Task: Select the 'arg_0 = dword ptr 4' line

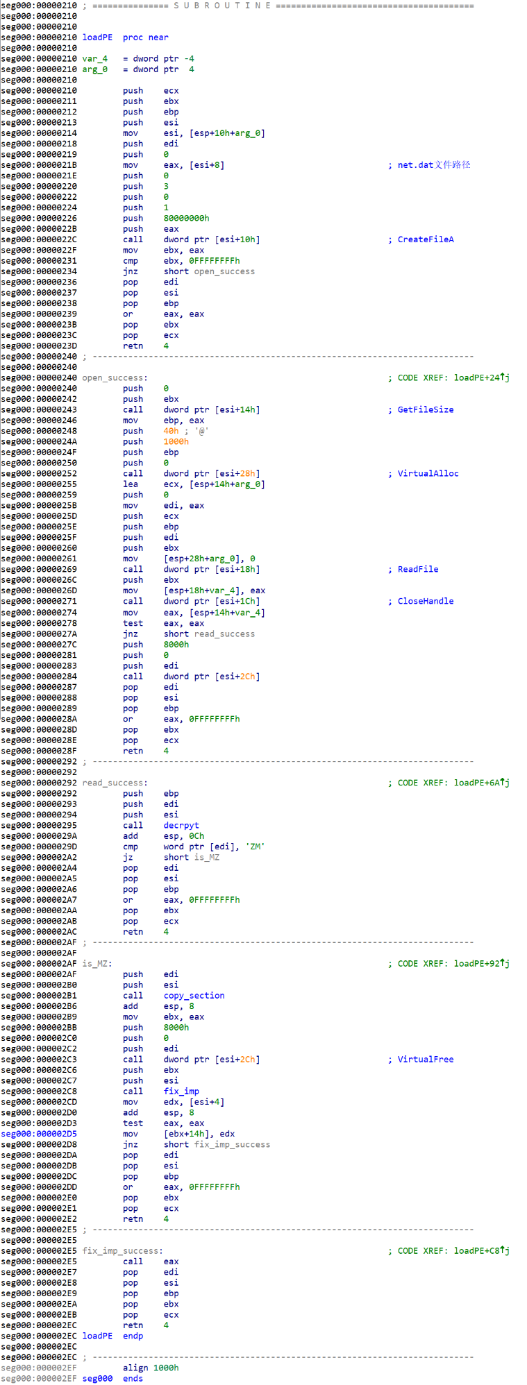Action: tap(138, 69)
